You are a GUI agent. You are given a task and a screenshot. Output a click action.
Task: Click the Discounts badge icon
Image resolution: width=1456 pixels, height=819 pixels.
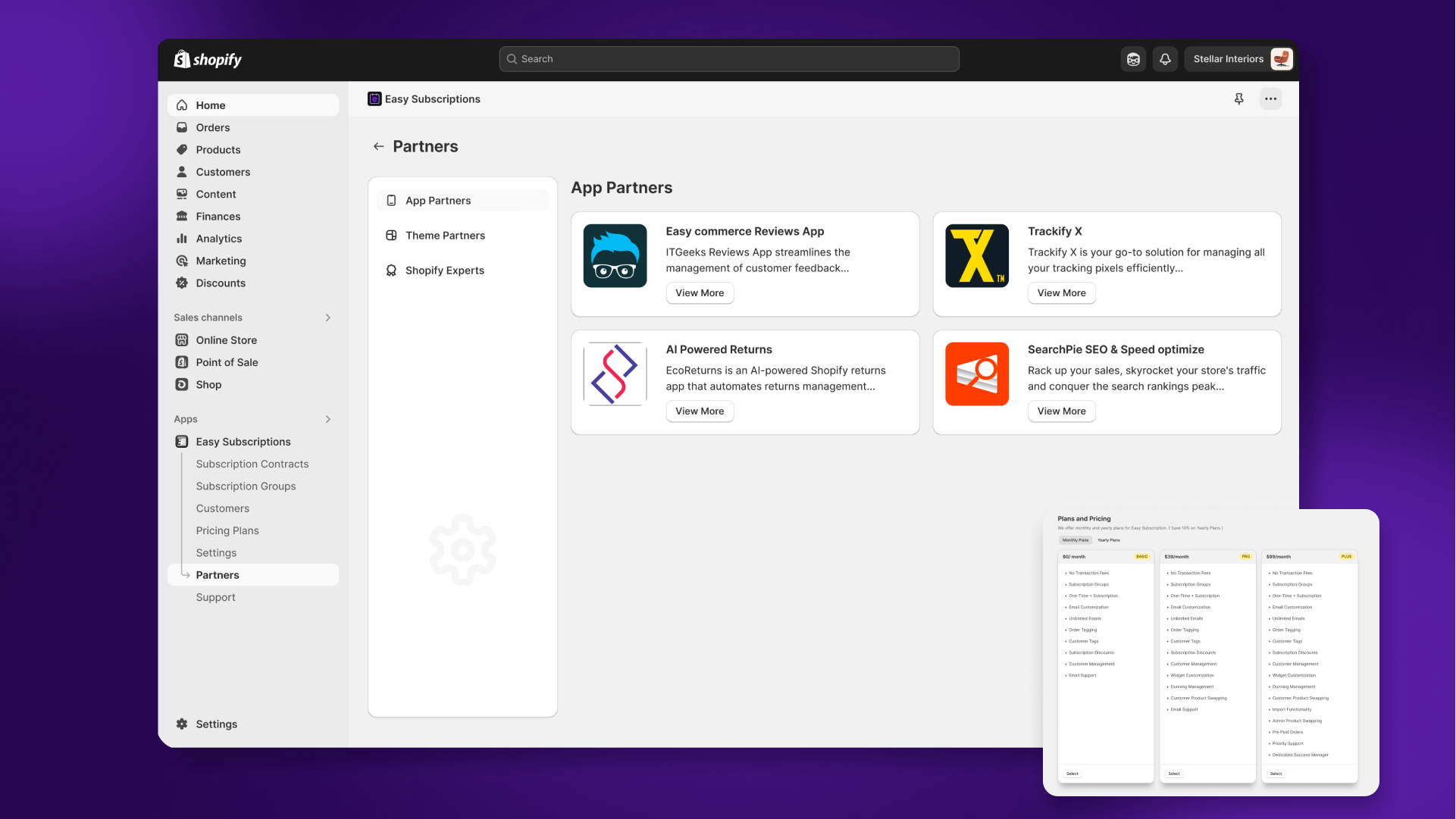(x=182, y=283)
